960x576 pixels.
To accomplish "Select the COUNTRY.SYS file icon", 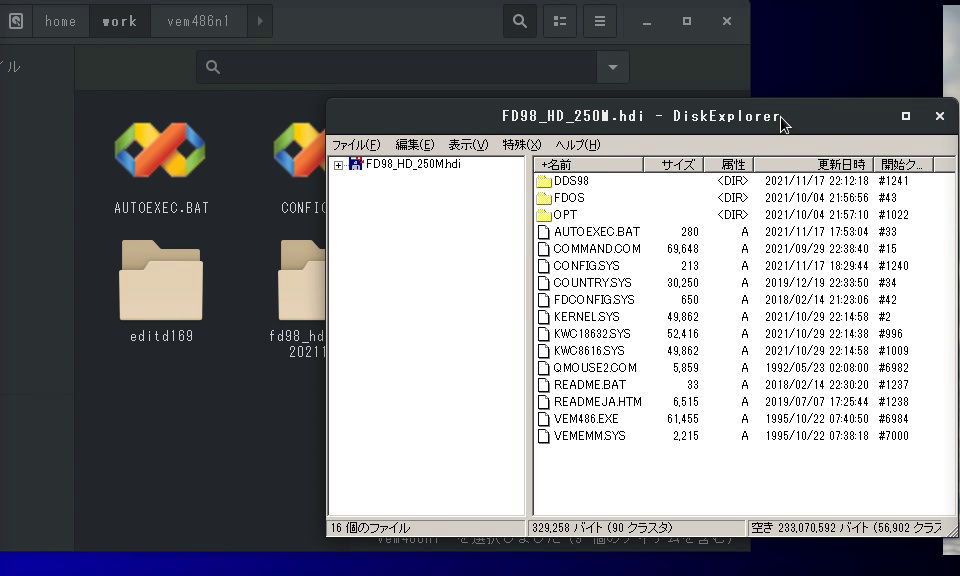I will click(543, 283).
